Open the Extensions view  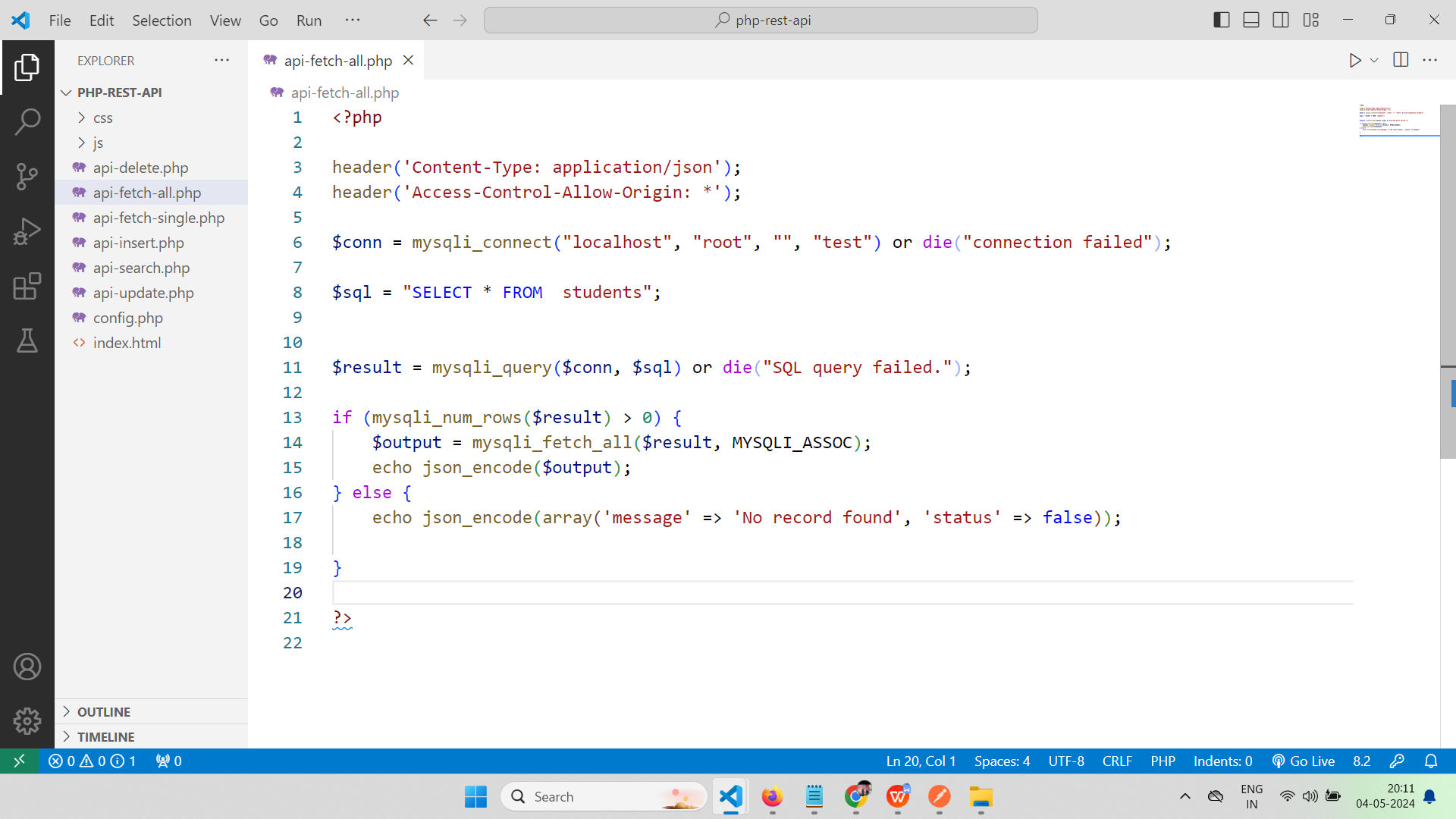pyautogui.click(x=27, y=286)
